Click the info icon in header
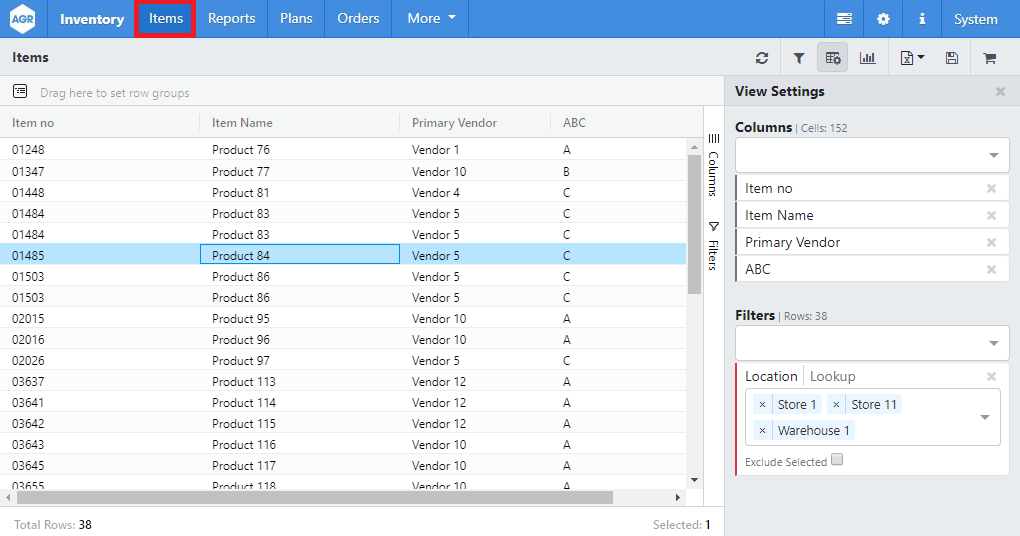Image resolution: width=1020 pixels, height=536 pixels. [x=921, y=19]
